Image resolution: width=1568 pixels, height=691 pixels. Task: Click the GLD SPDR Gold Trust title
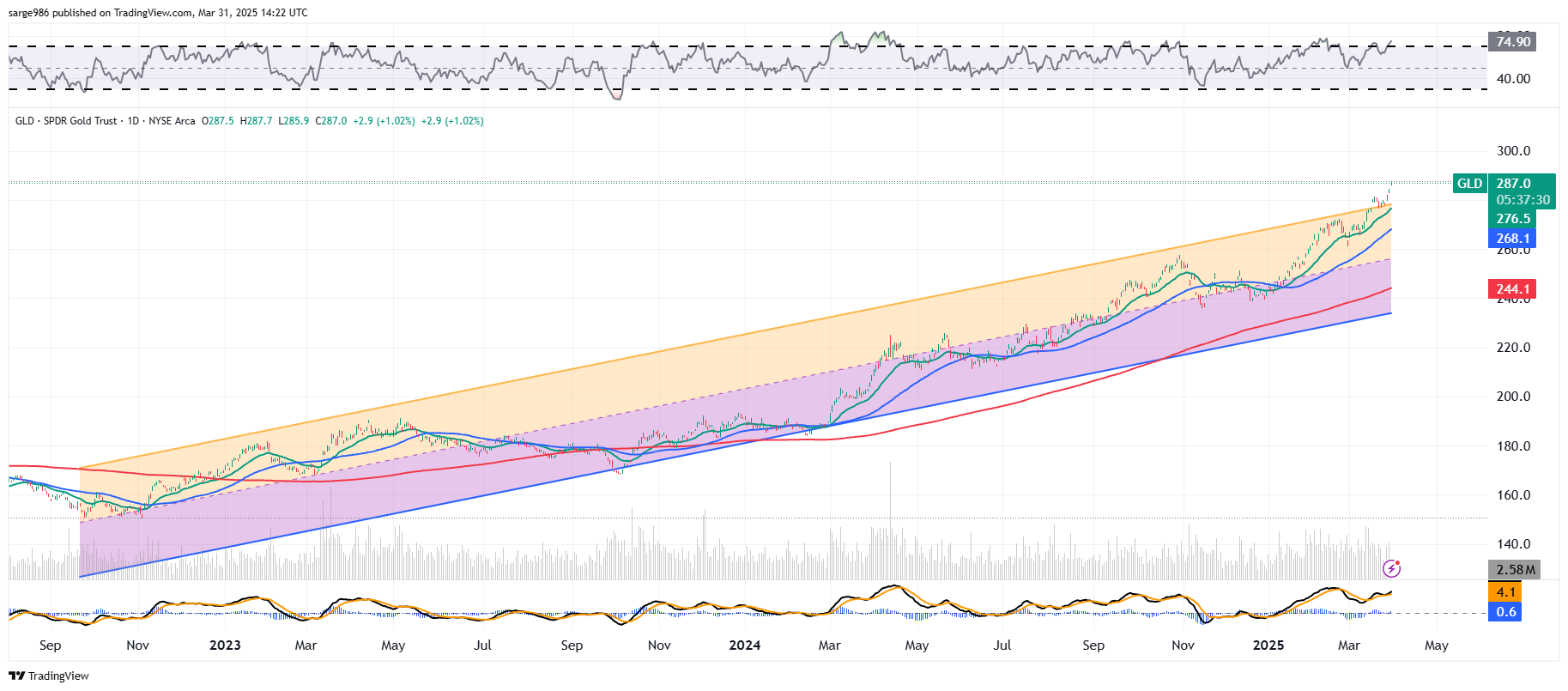tap(66, 121)
